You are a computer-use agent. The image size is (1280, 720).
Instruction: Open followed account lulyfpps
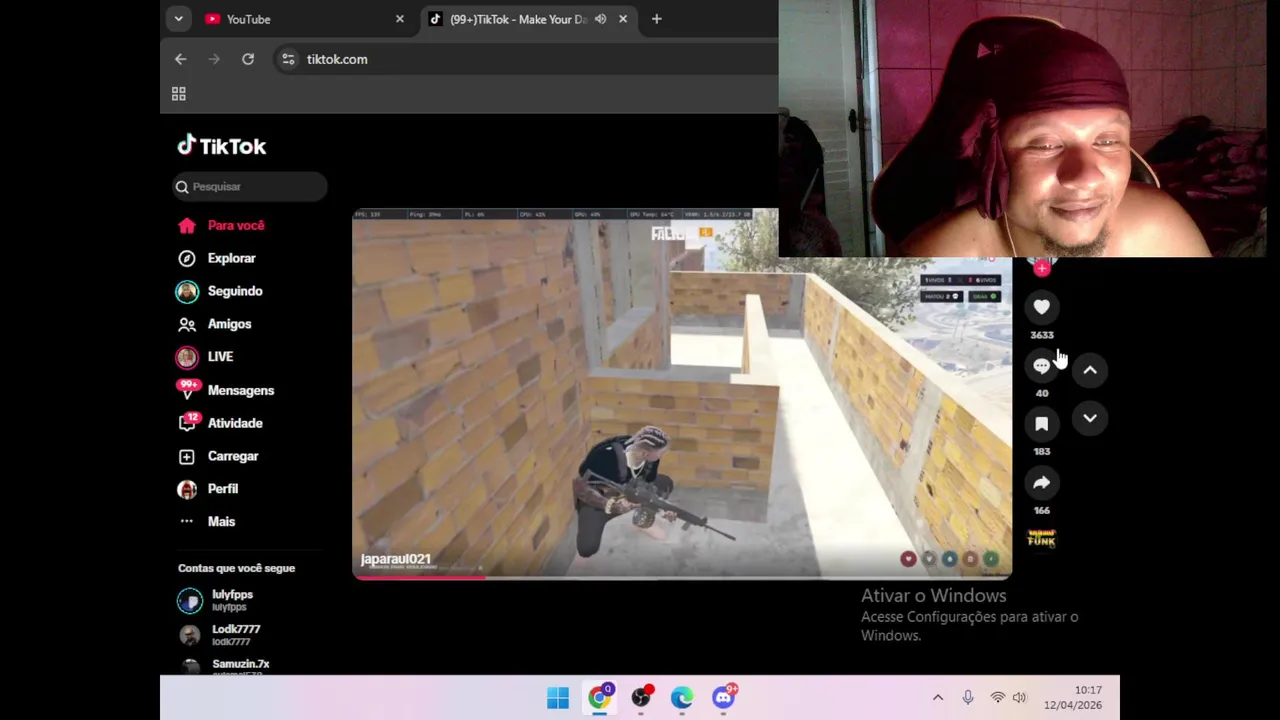[216, 600]
